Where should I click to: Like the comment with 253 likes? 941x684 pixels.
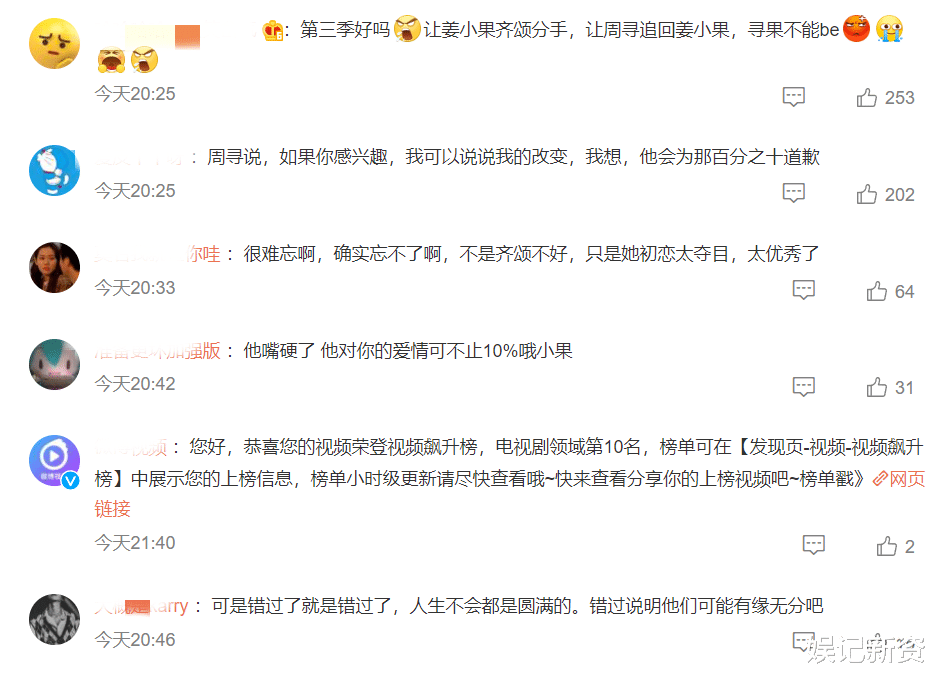[x=866, y=97]
